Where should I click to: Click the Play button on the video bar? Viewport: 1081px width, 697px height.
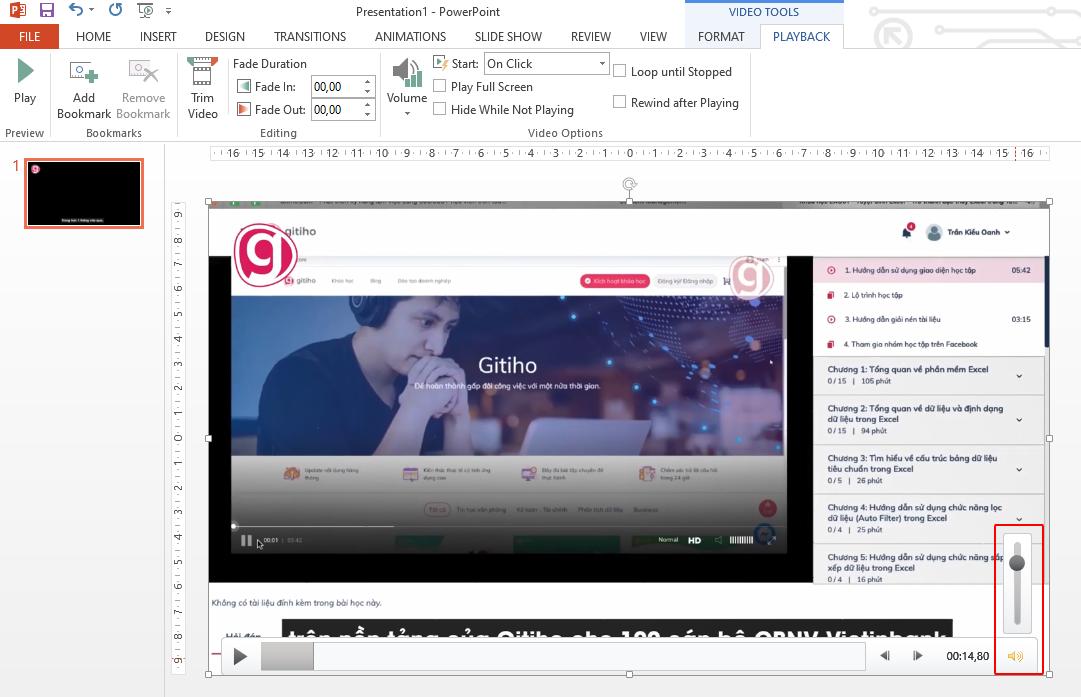239,656
